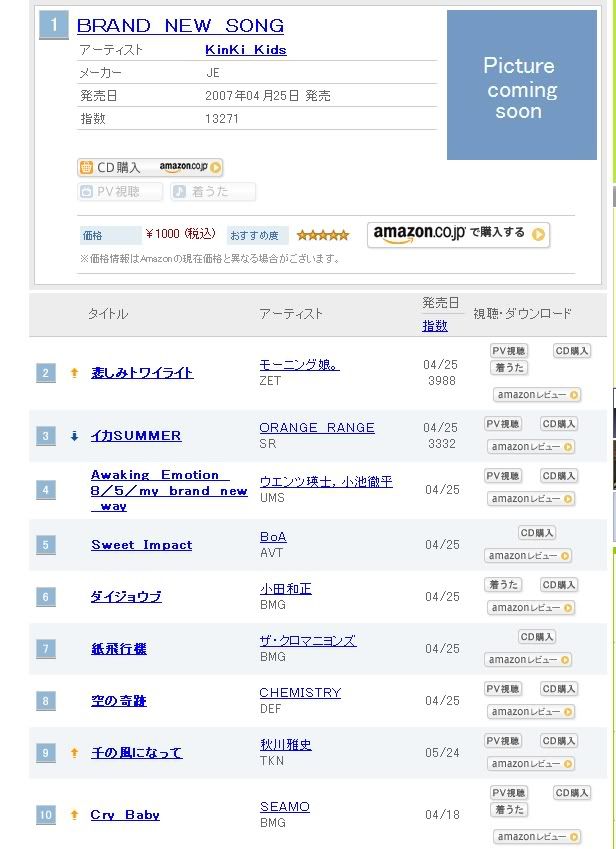Click the five-star rating icons
This screenshot has height=849, width=616.
coord(323,235)
